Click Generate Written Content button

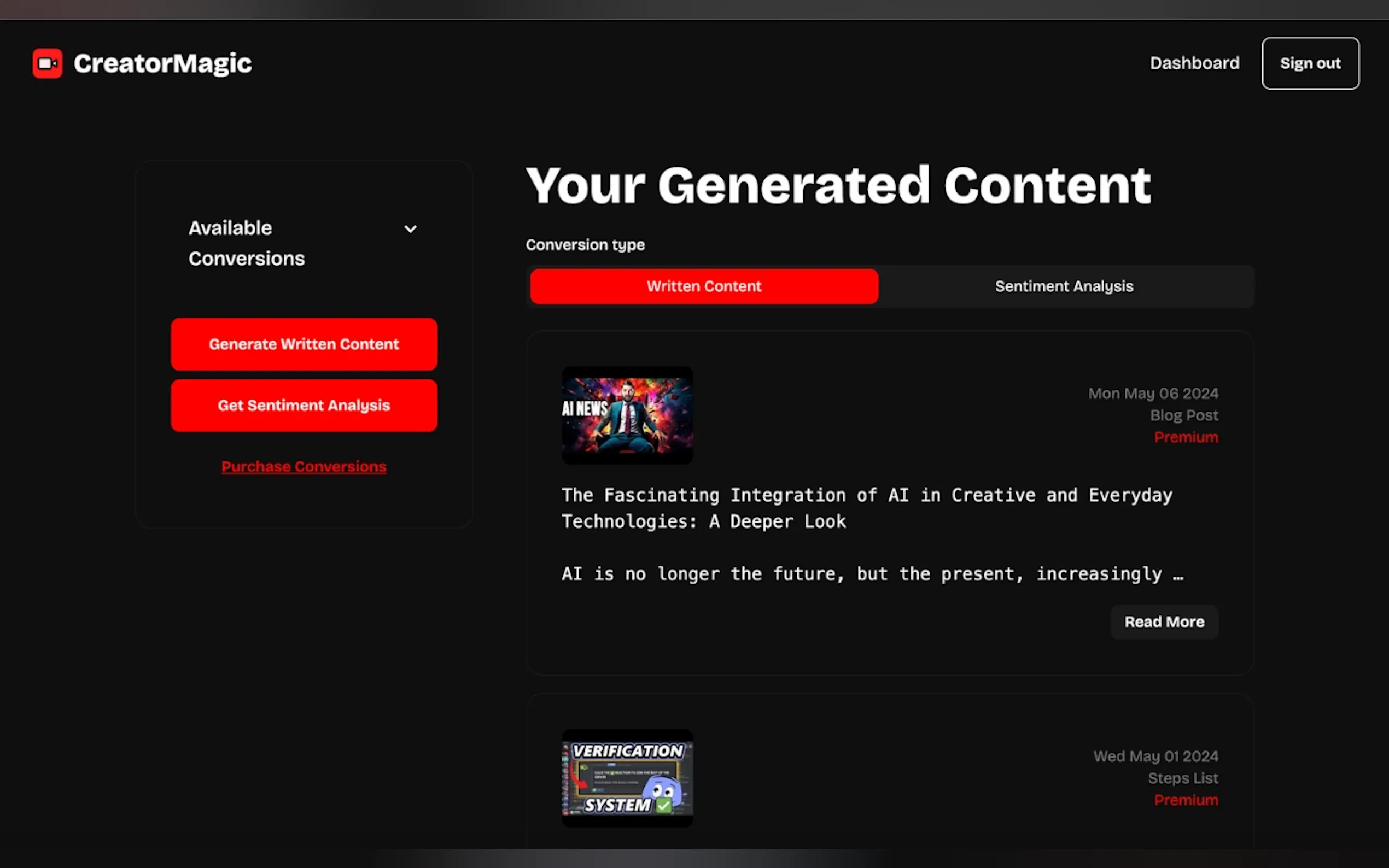pyautogui.click(x=304, y=344)
